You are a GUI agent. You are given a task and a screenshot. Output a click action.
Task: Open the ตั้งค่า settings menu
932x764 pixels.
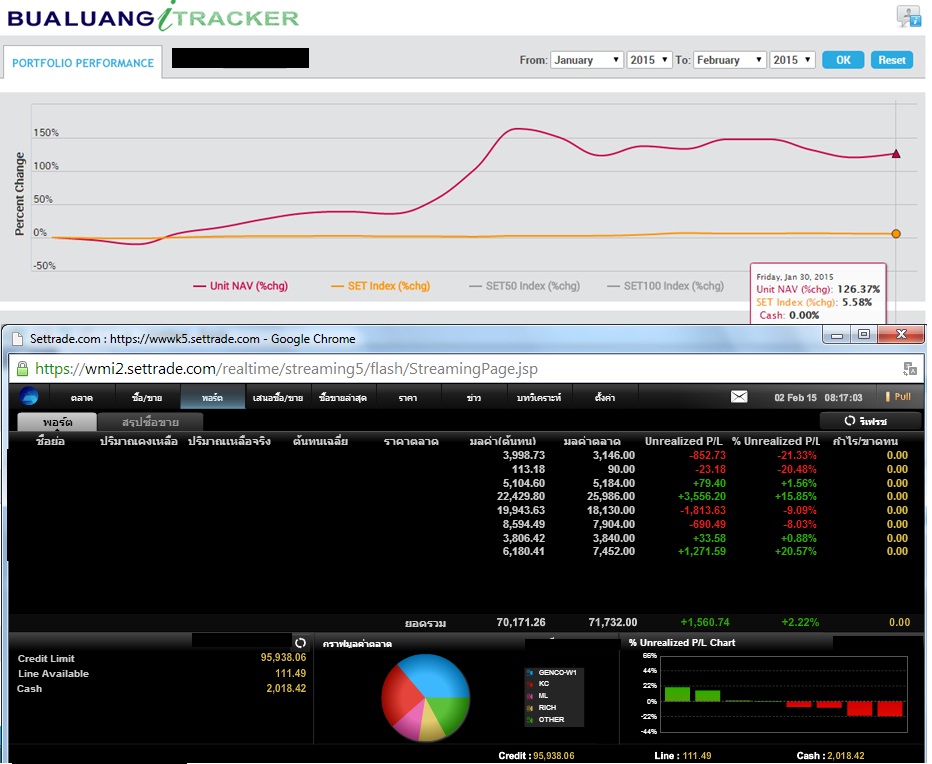(x=604, y=397)
